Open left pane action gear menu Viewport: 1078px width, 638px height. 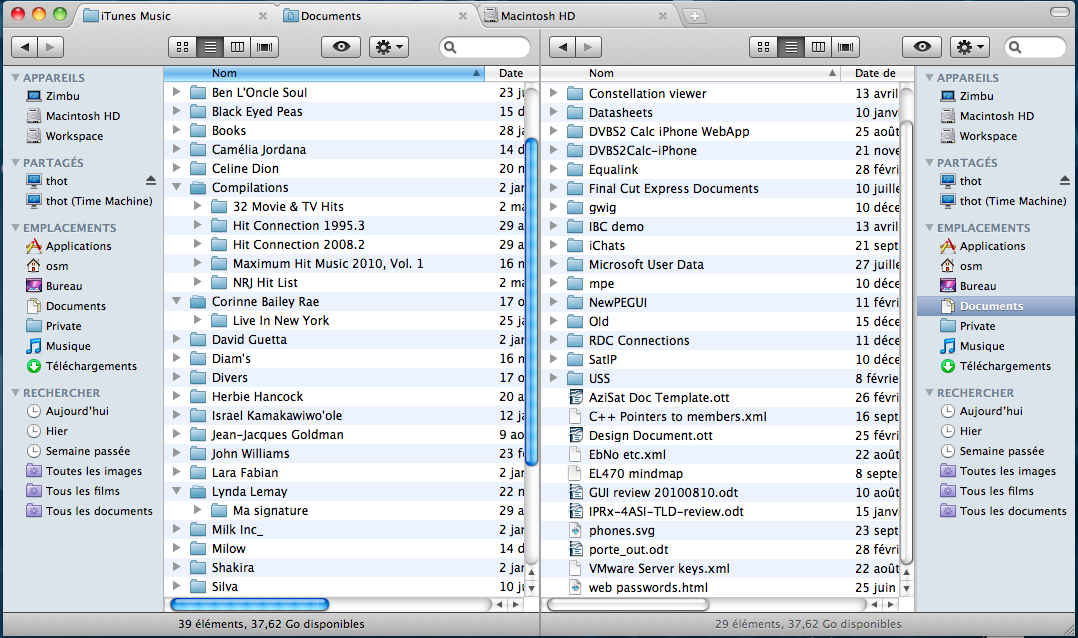click(389, 47)
